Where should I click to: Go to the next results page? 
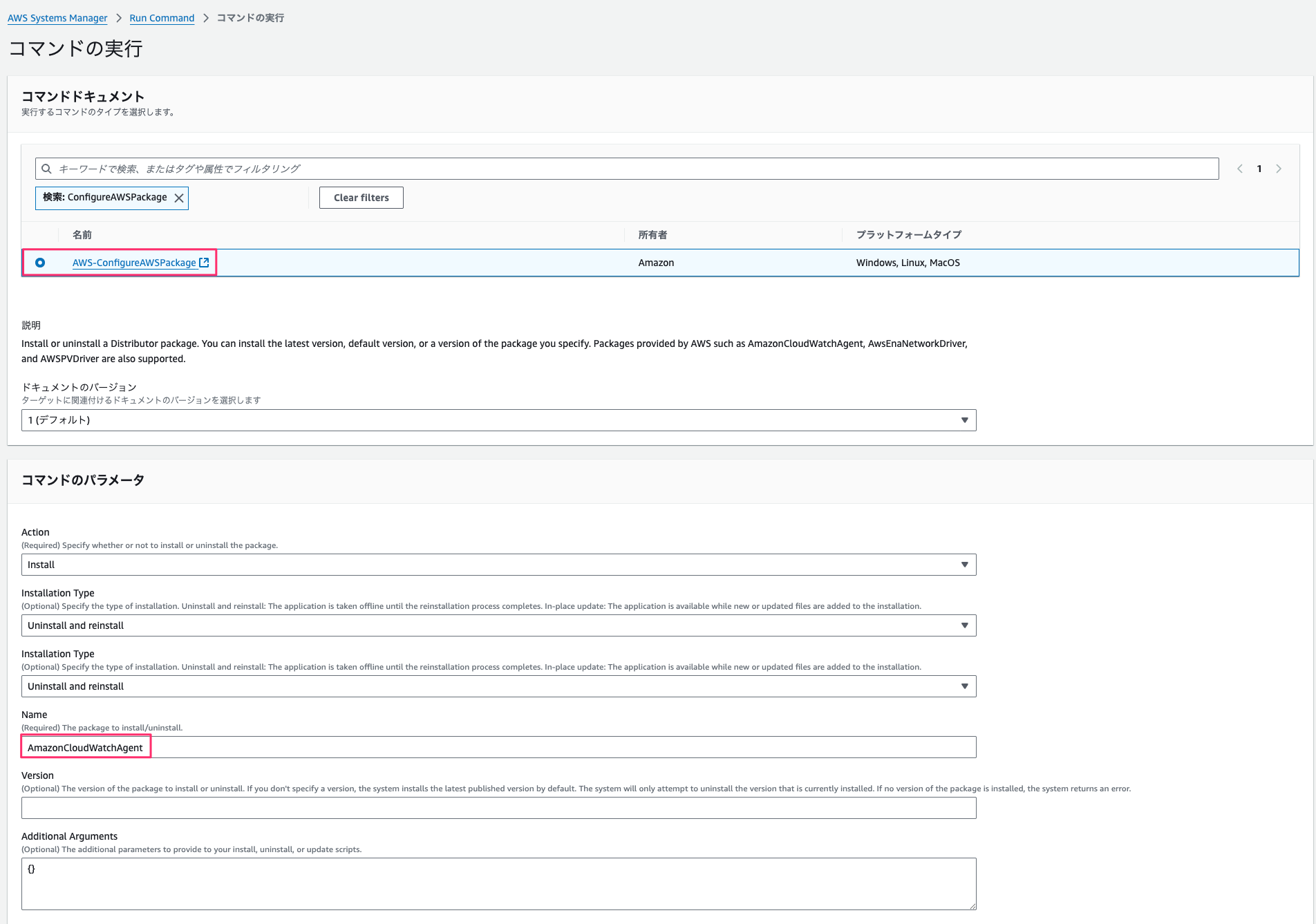click(x=1279, y=169)
